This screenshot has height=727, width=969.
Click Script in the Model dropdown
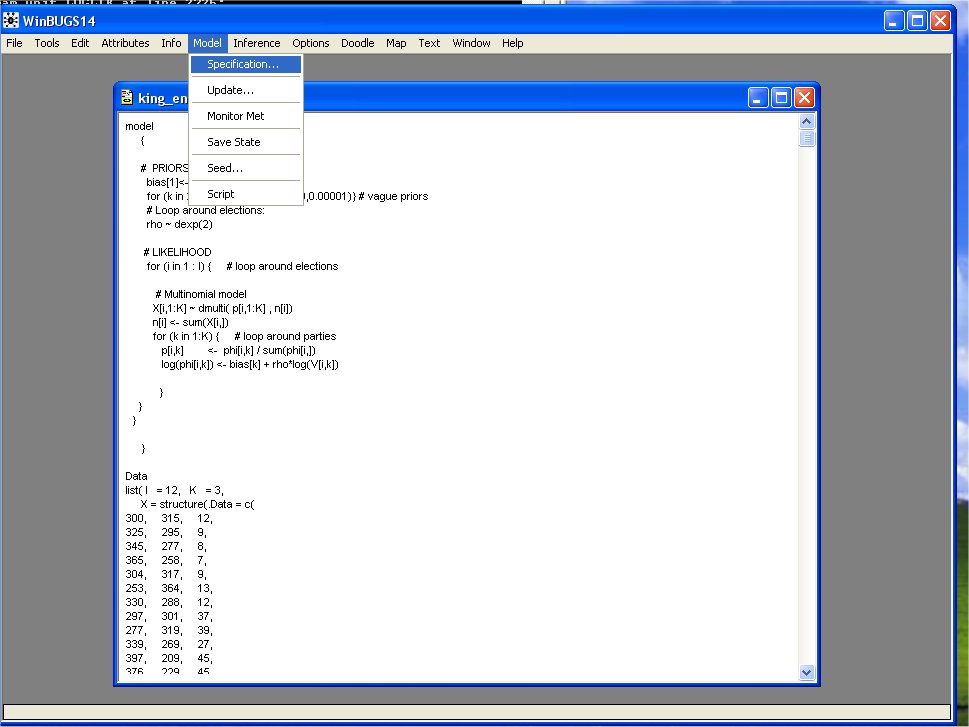pyautogui.click(x=221, y=194)
